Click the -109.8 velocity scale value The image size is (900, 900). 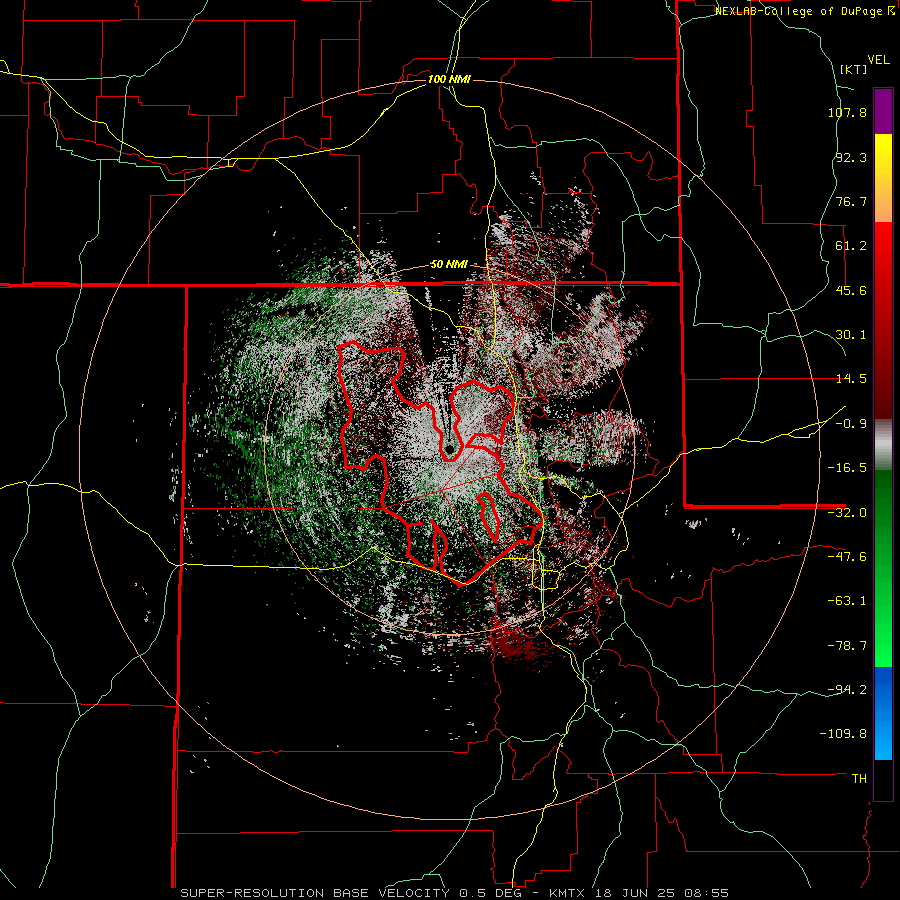(x=843, y=734)
